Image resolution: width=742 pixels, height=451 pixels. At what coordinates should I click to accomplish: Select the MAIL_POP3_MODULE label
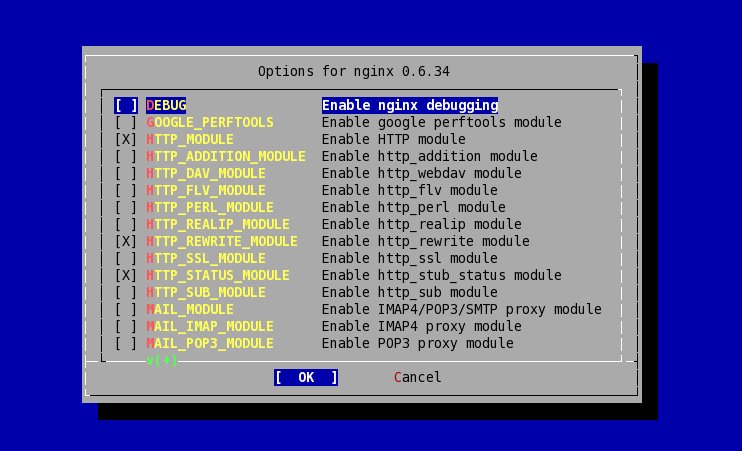tap(210, 344)
